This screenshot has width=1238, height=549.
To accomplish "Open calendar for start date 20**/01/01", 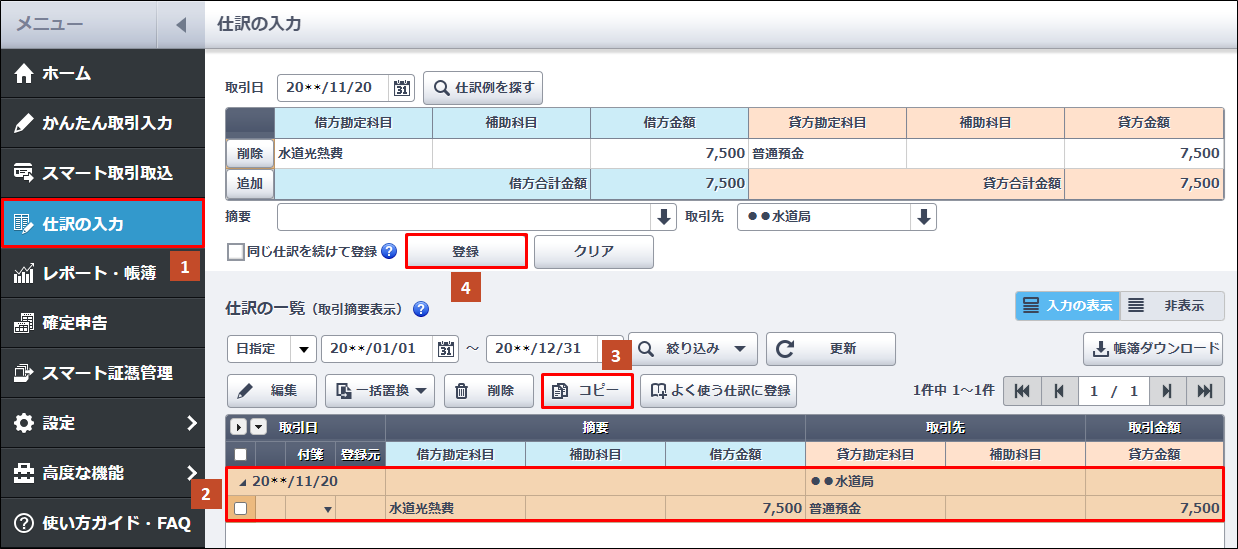I will pos(446,349).
